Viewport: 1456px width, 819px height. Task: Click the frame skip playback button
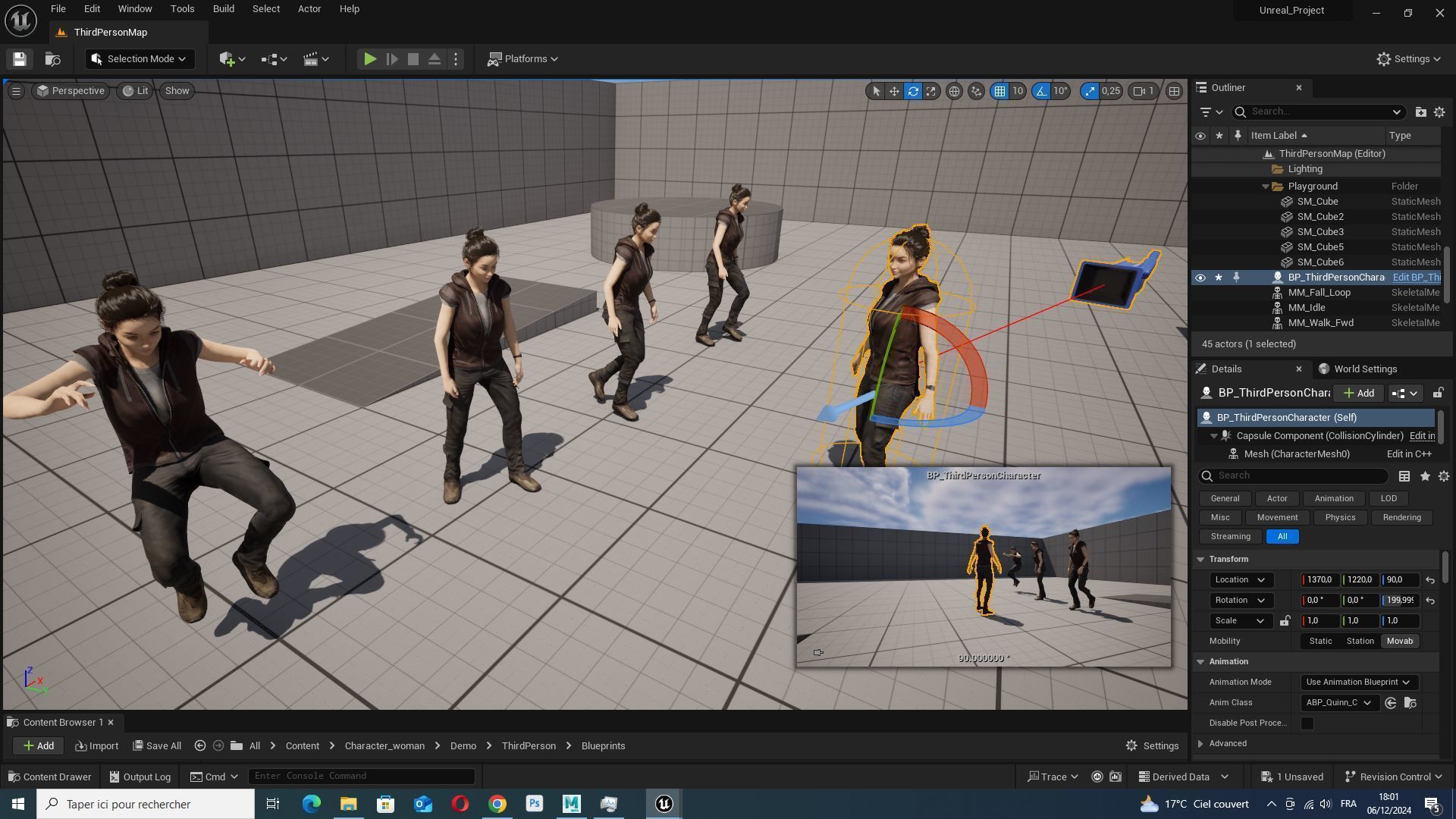click(392, 59)
